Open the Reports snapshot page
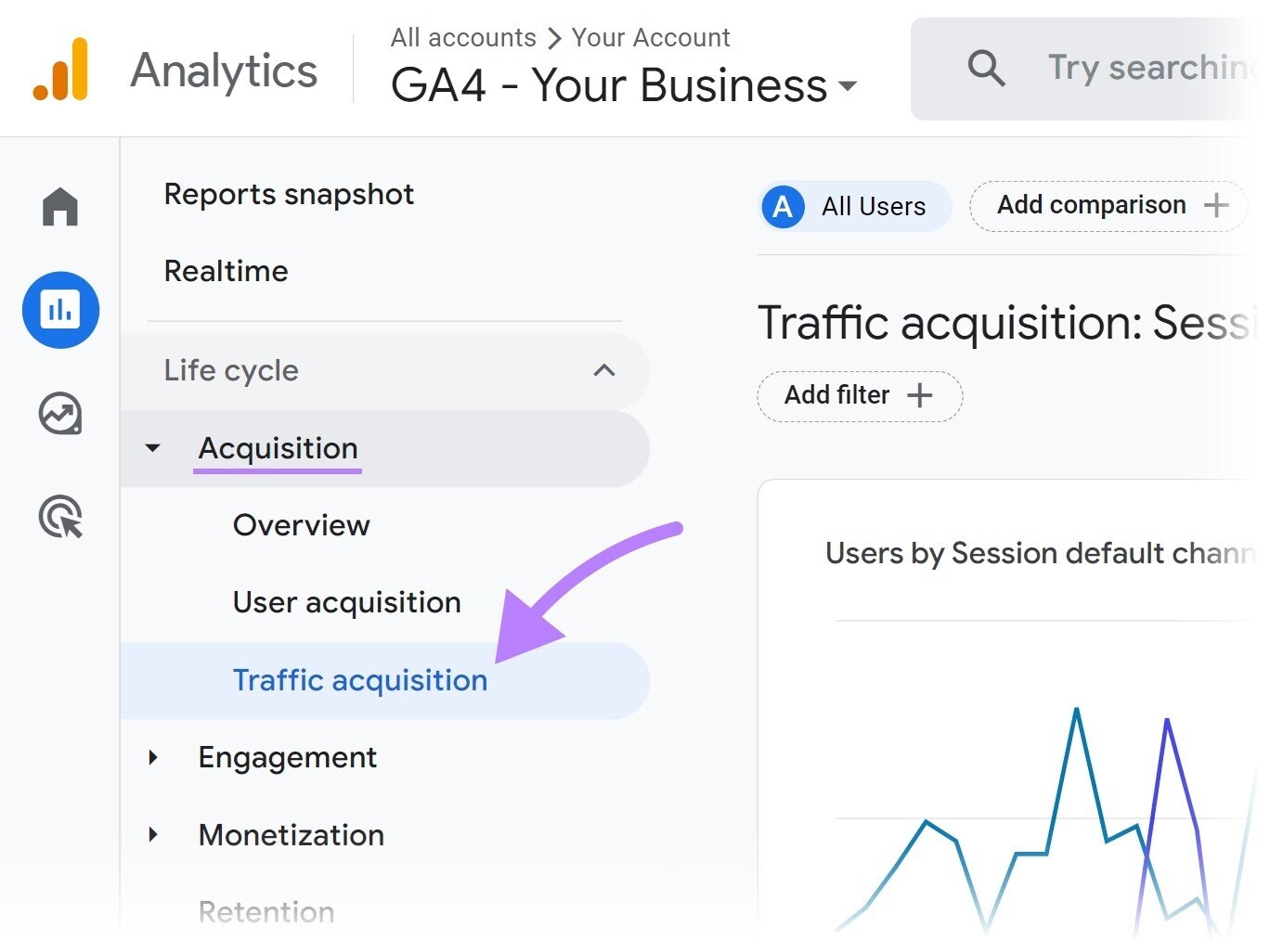The width and height of the screenshot is (1270, 952). tap(288, 194)
